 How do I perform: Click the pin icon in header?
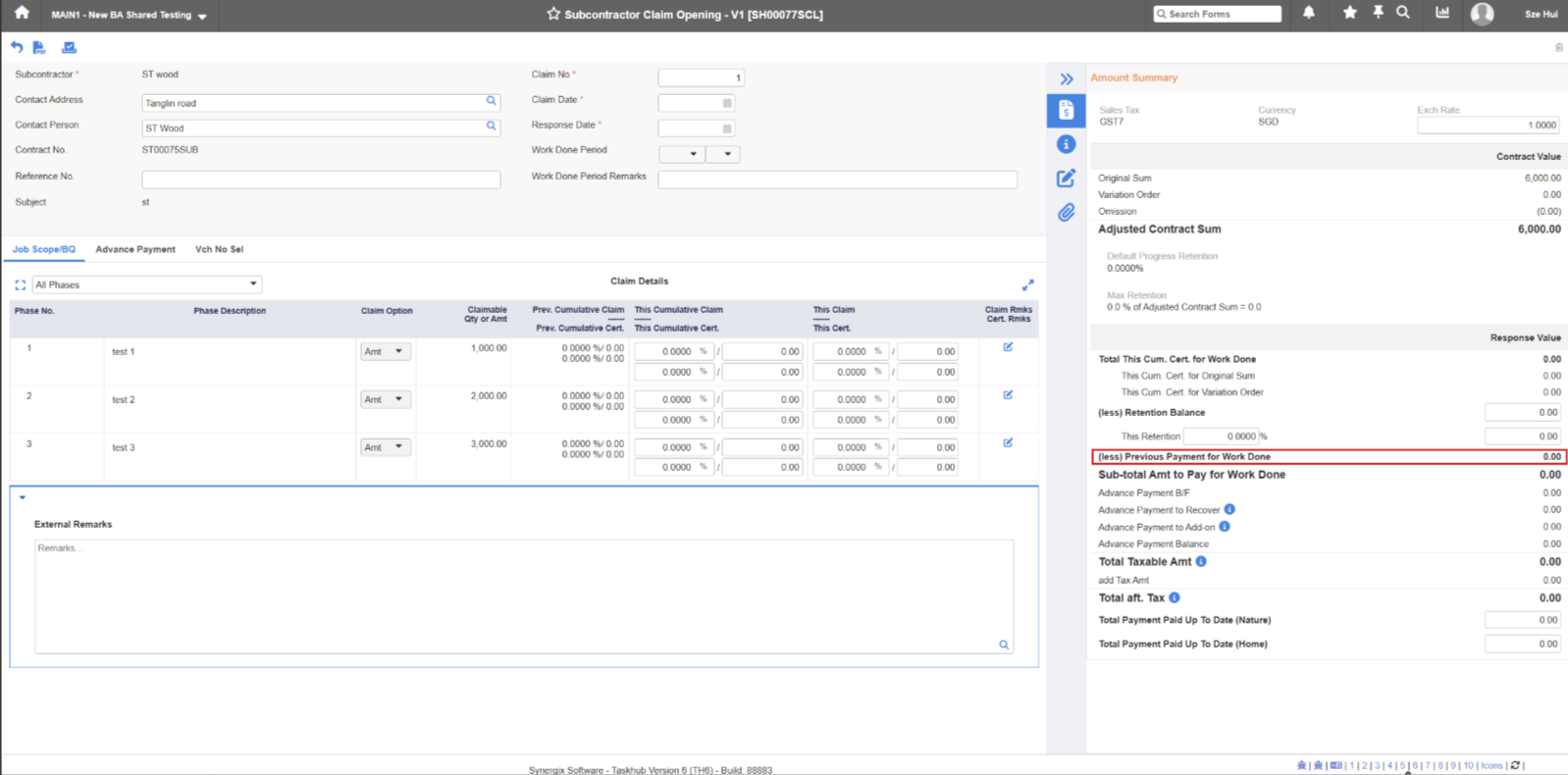pos(1378,13)
